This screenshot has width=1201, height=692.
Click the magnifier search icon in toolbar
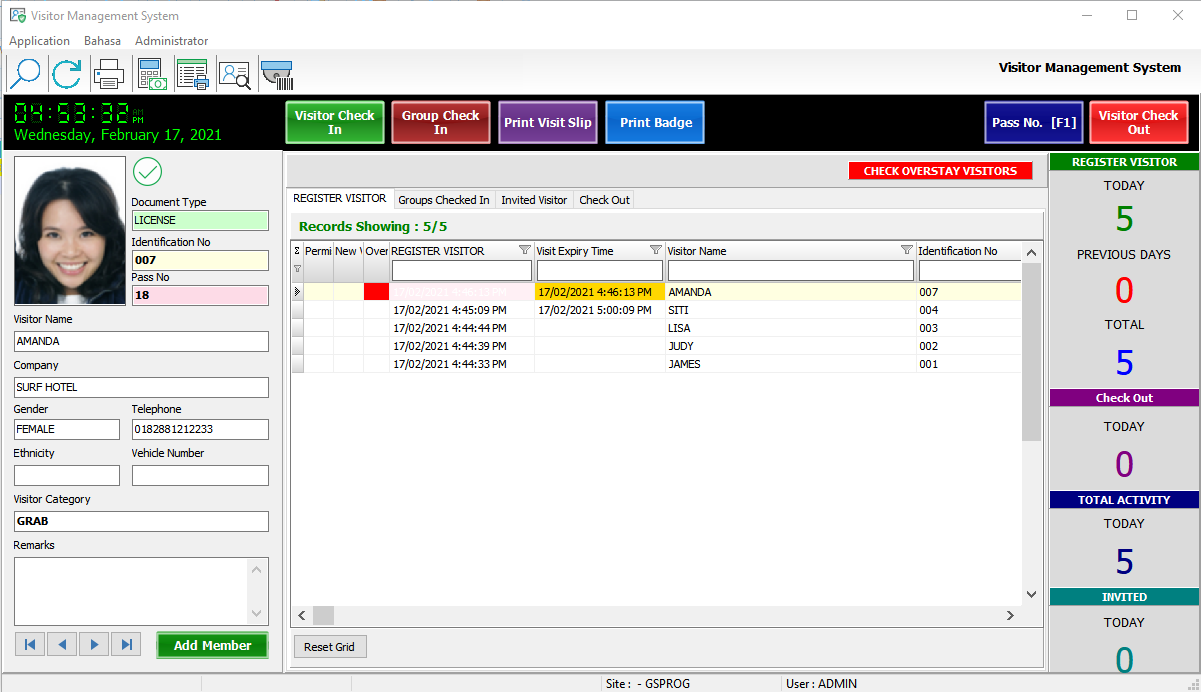24,74
